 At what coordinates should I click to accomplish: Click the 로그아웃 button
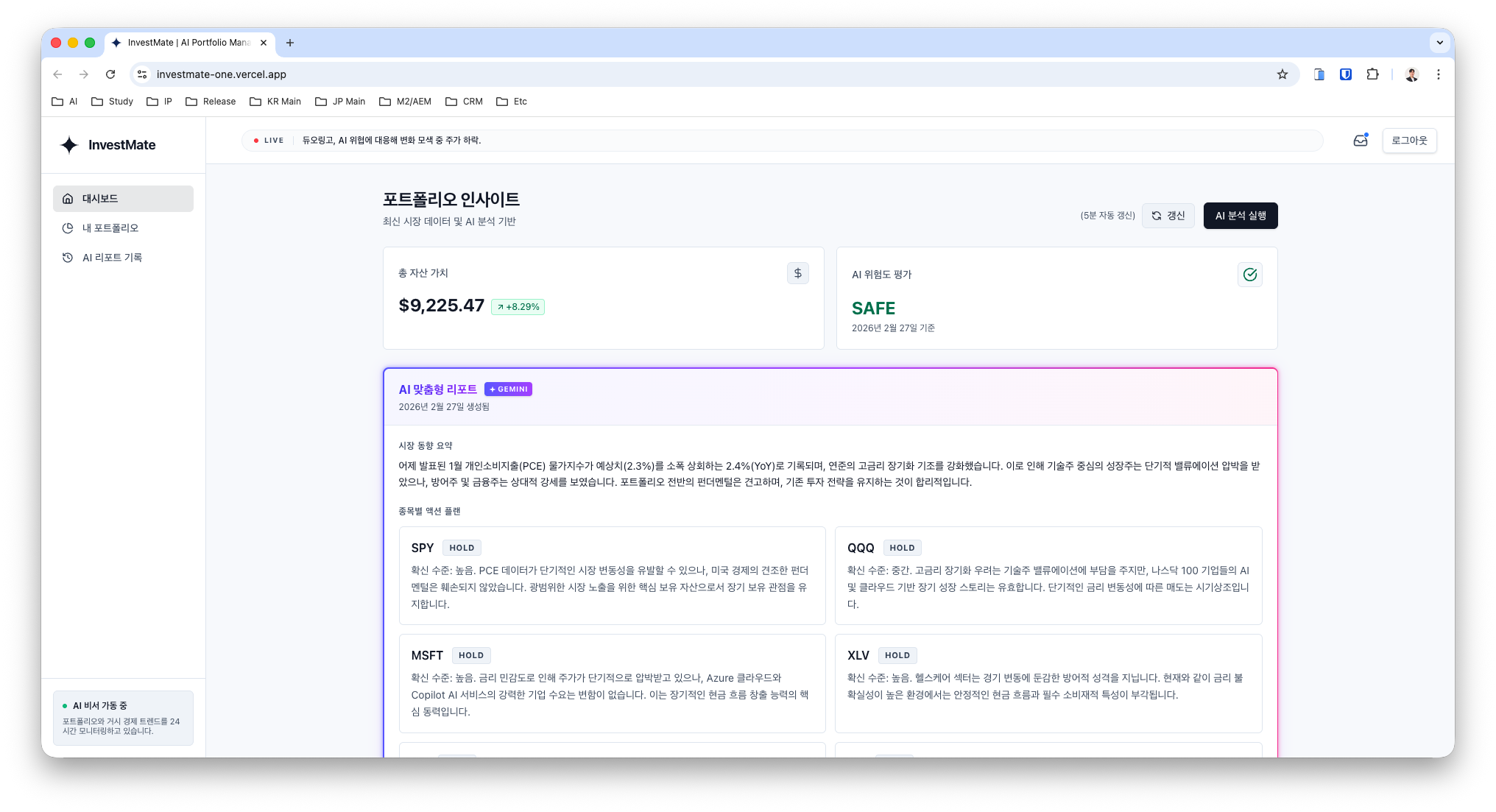1409,141
